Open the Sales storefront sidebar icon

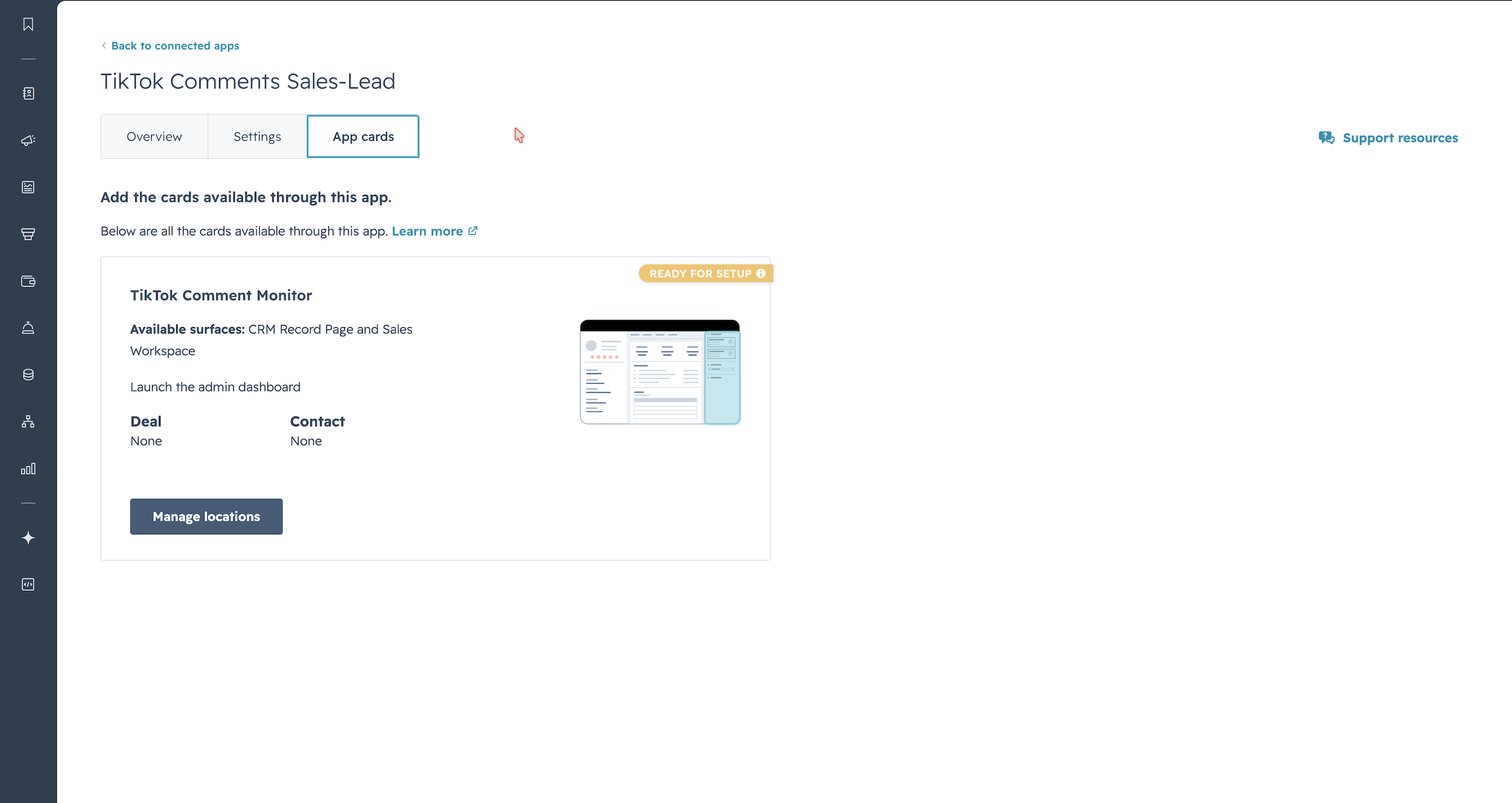pyautogui.click(x=28, y=234)
